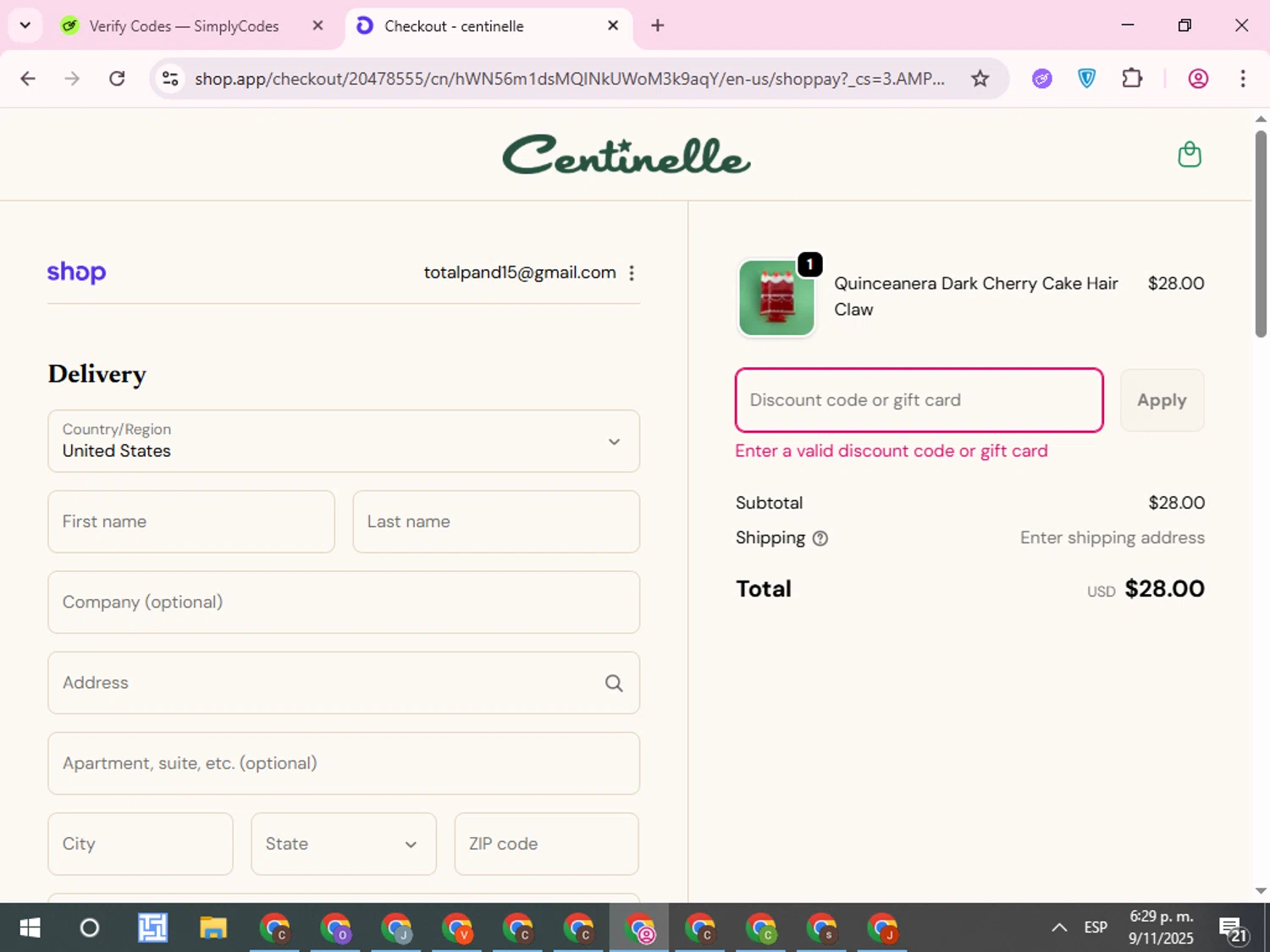This screenshot has width=1270, height=952.
Task: Click the Centinelle logo
Action: (x=627, y=155)
